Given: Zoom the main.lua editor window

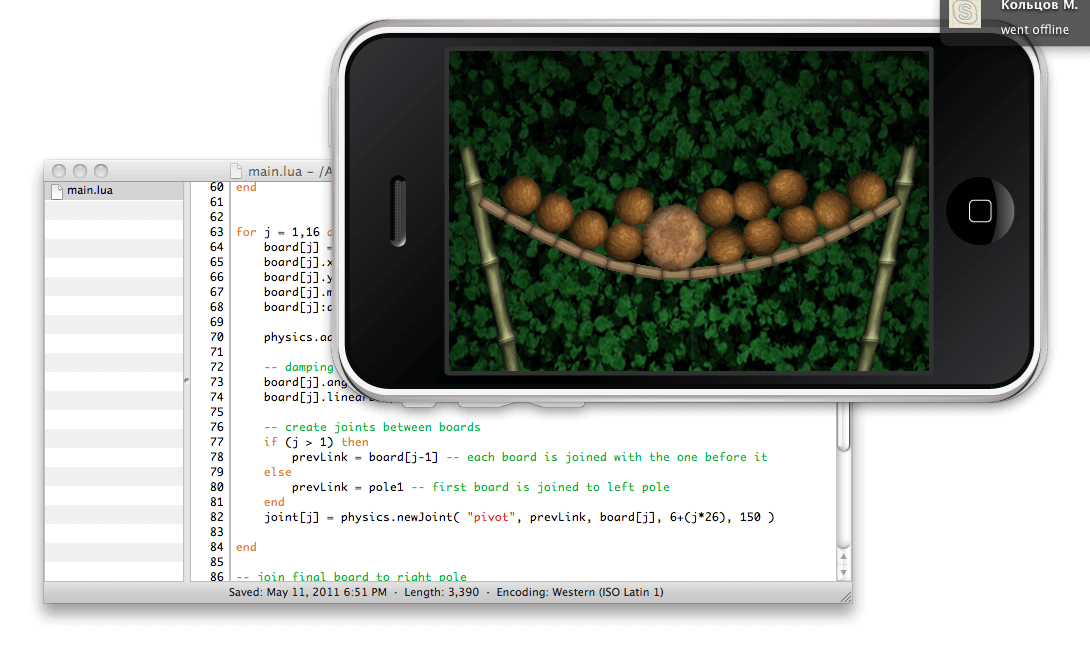Looking at the screenshot, I should pyautogui.click(x=101, y=171).
